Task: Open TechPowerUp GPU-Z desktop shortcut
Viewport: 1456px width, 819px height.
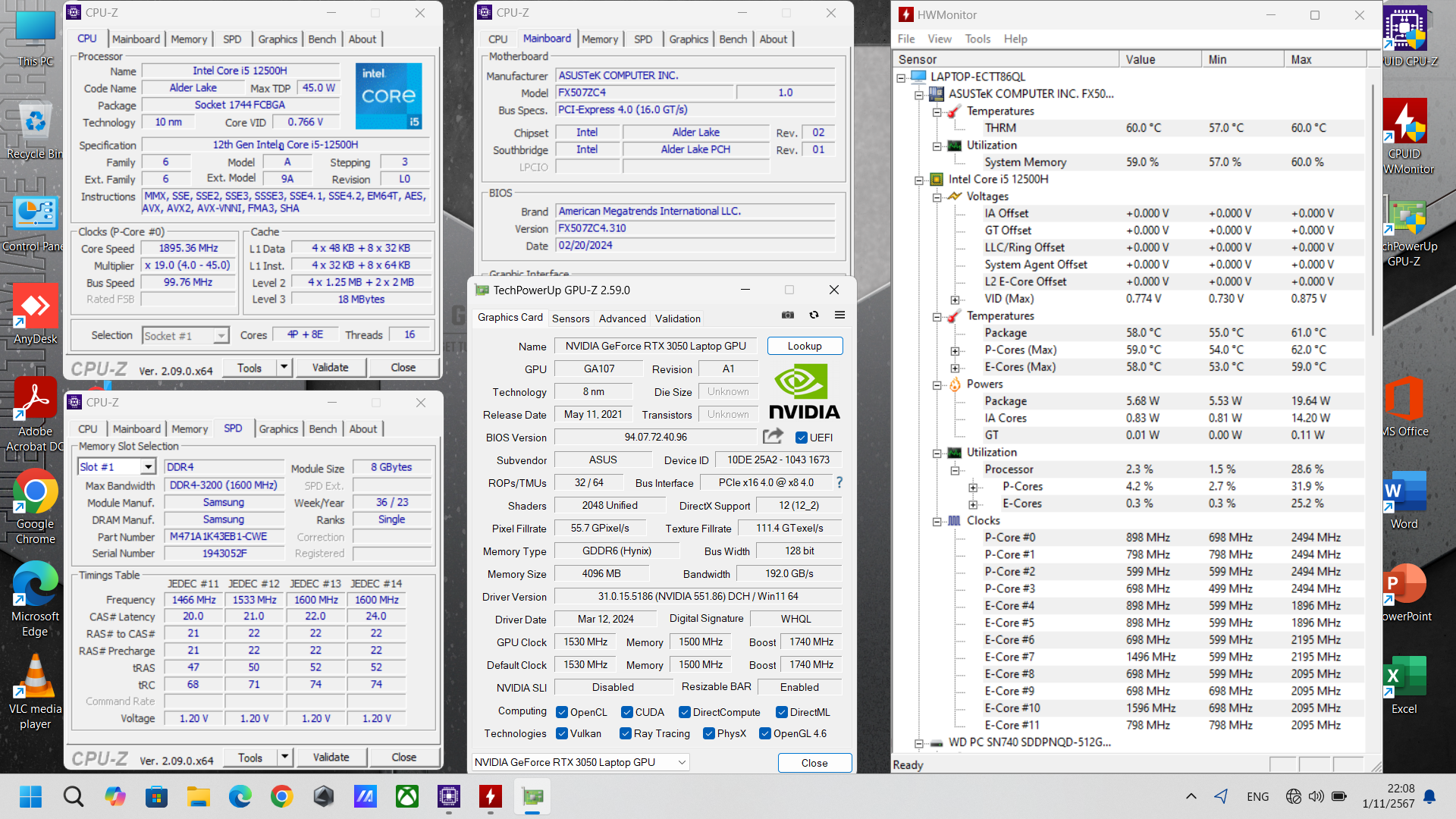Action: (x=1407, y=232)
